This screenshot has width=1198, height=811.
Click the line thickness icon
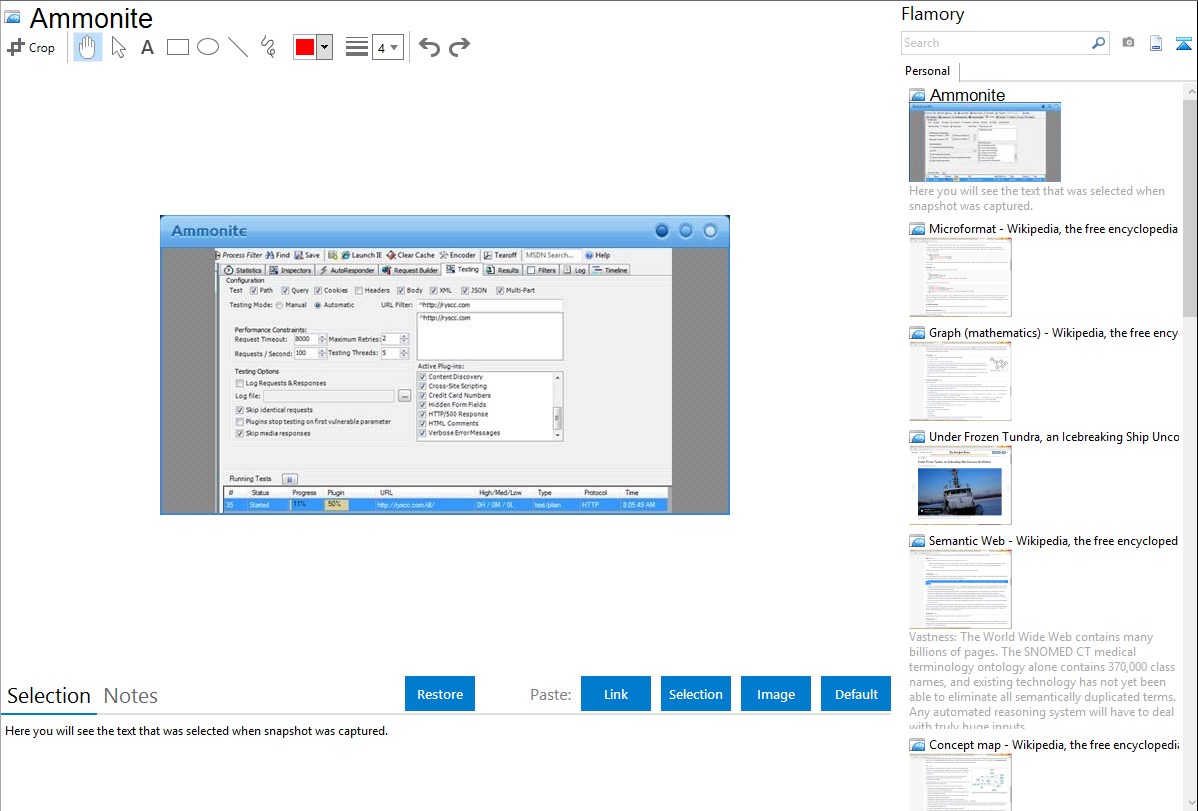[x=356, y=47]
